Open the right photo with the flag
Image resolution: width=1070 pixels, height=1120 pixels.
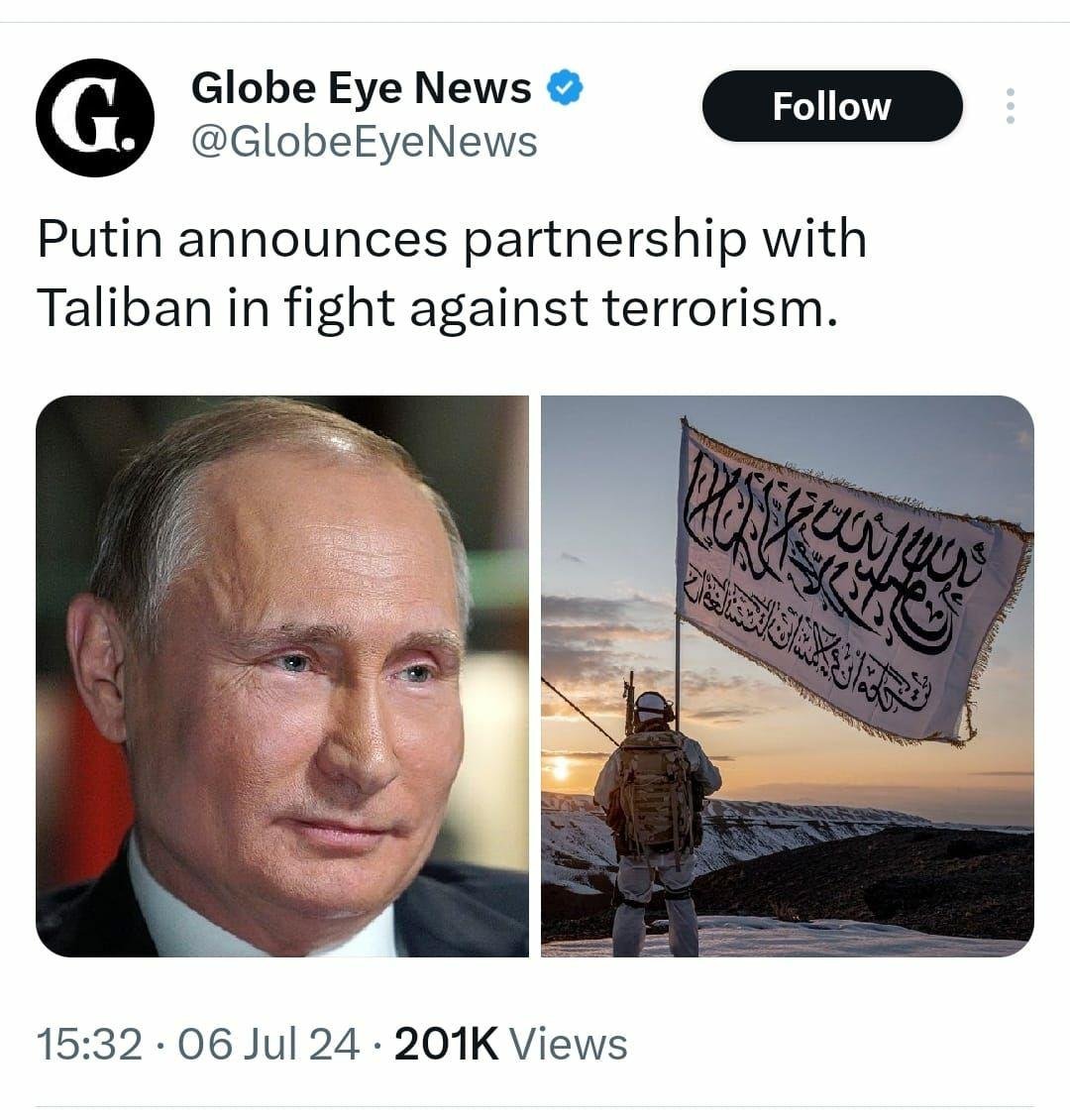point(788,676)
